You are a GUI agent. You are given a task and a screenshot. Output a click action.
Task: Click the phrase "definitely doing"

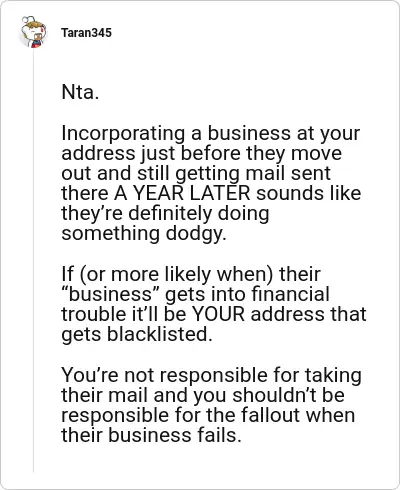click(199, 214)
